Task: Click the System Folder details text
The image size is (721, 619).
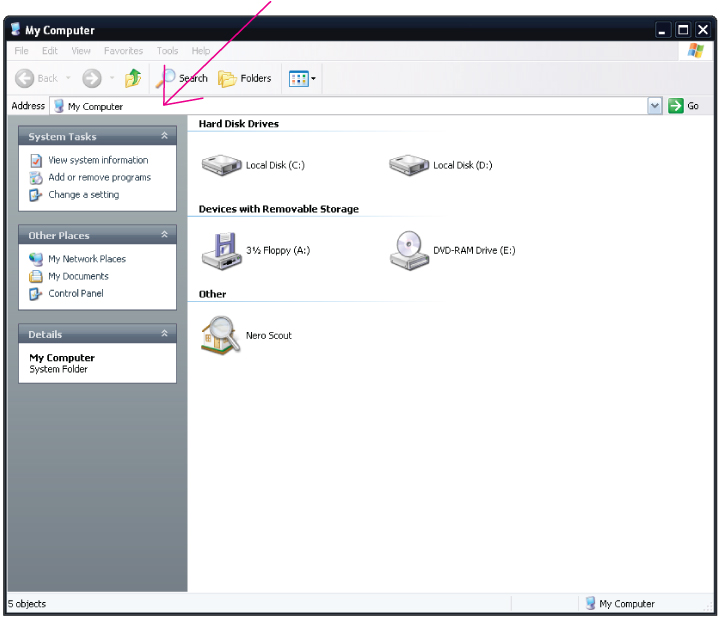Action: coord(58,369)
